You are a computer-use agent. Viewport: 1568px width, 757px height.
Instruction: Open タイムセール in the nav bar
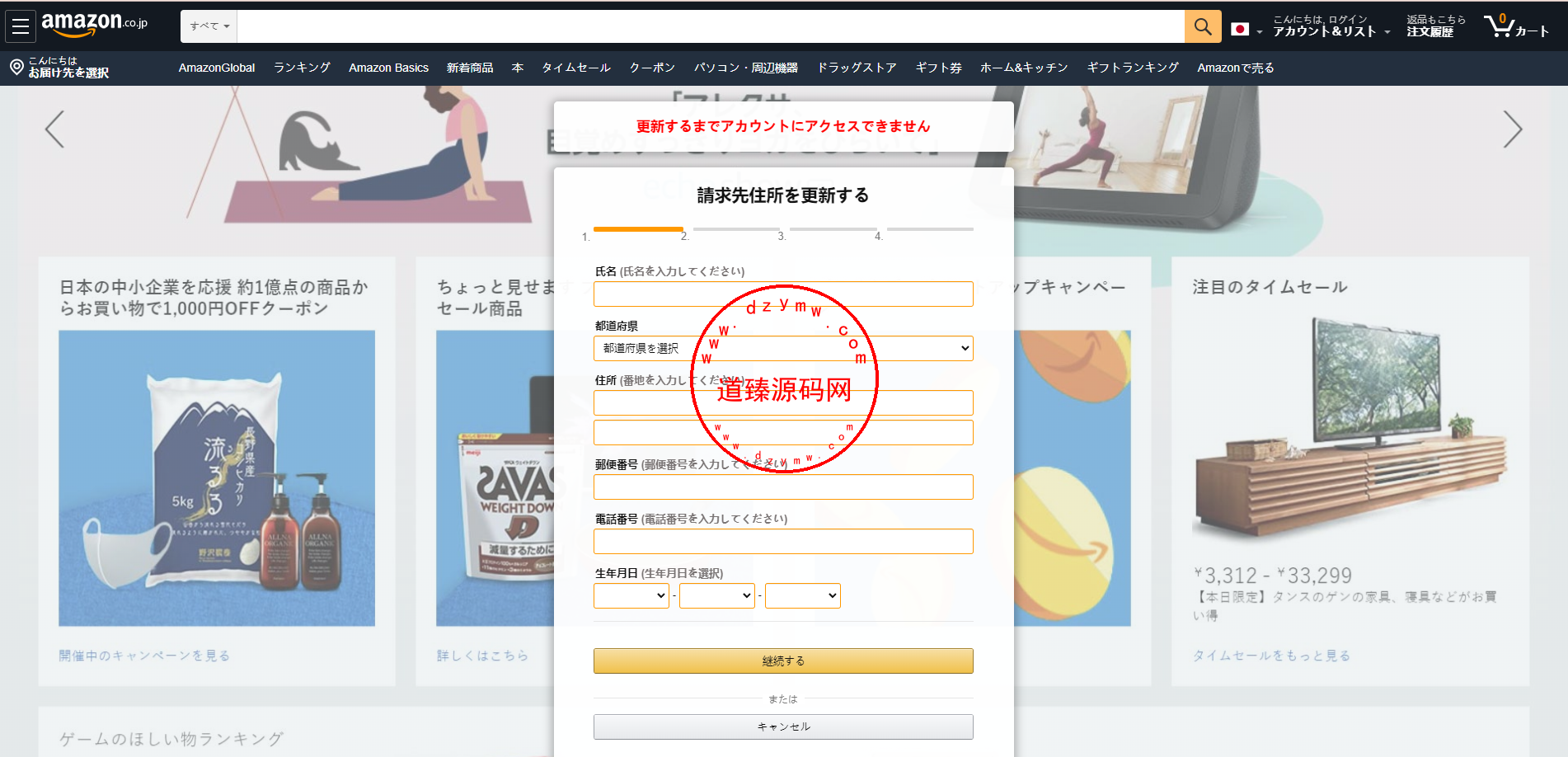pyautogui.click(x=576, y=68)
